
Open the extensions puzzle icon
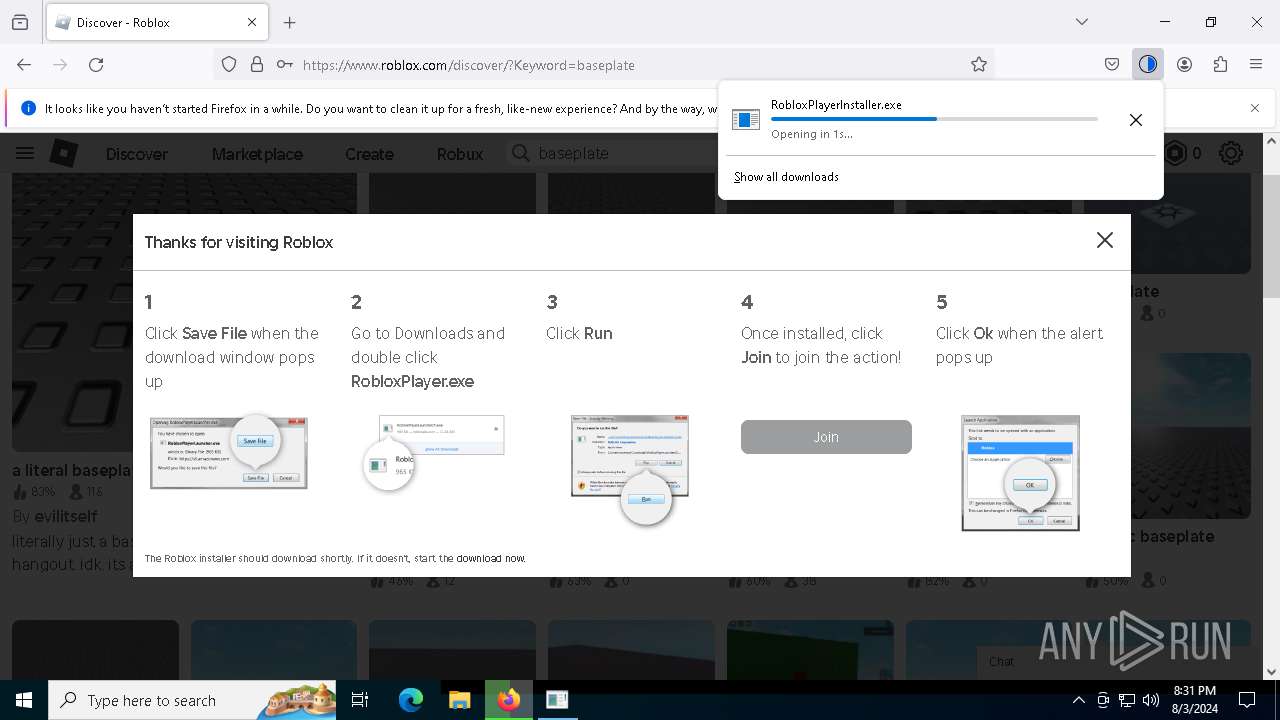(1220, 64)
